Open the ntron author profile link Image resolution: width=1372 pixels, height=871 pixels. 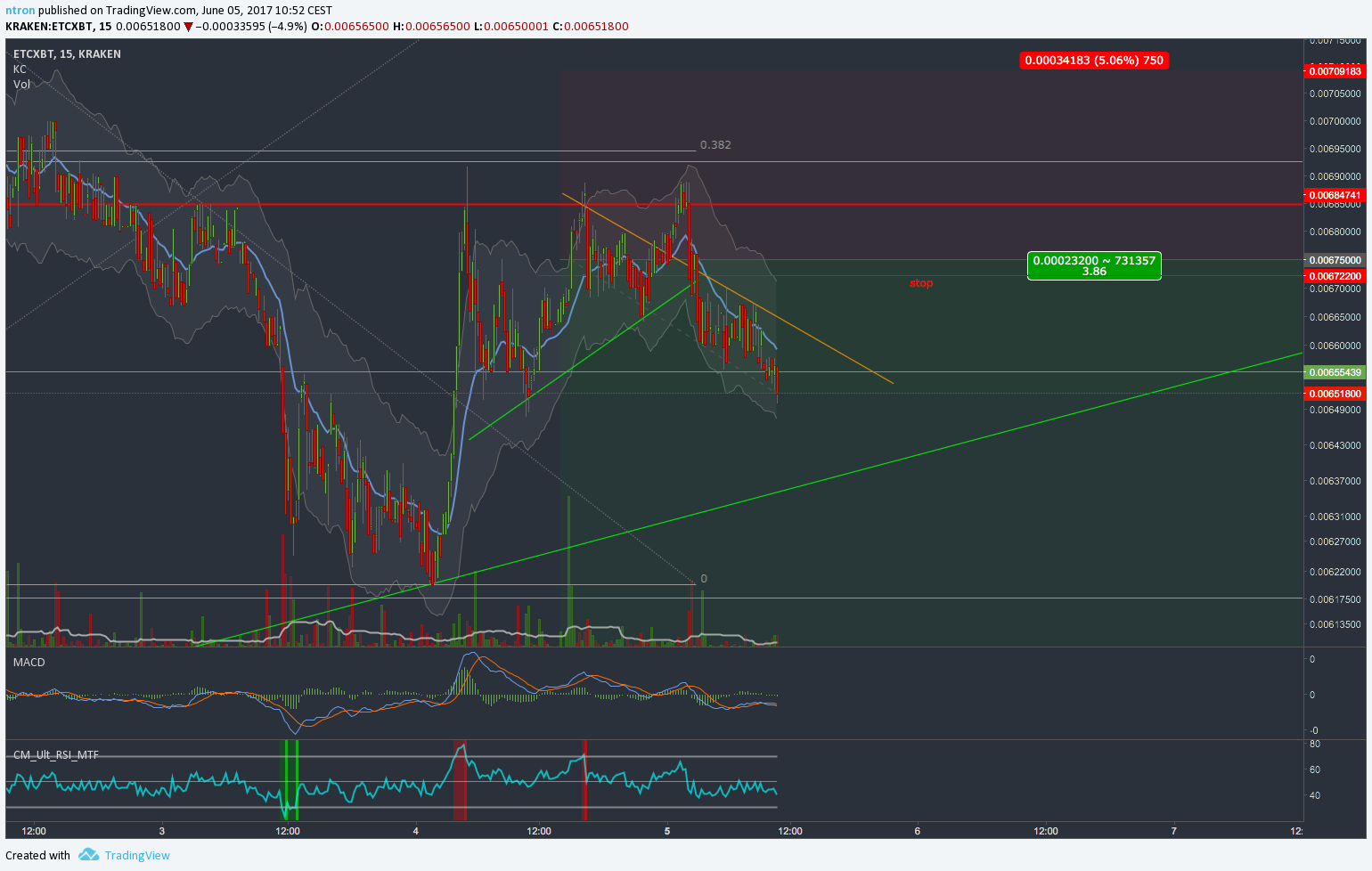click(20, 11)
